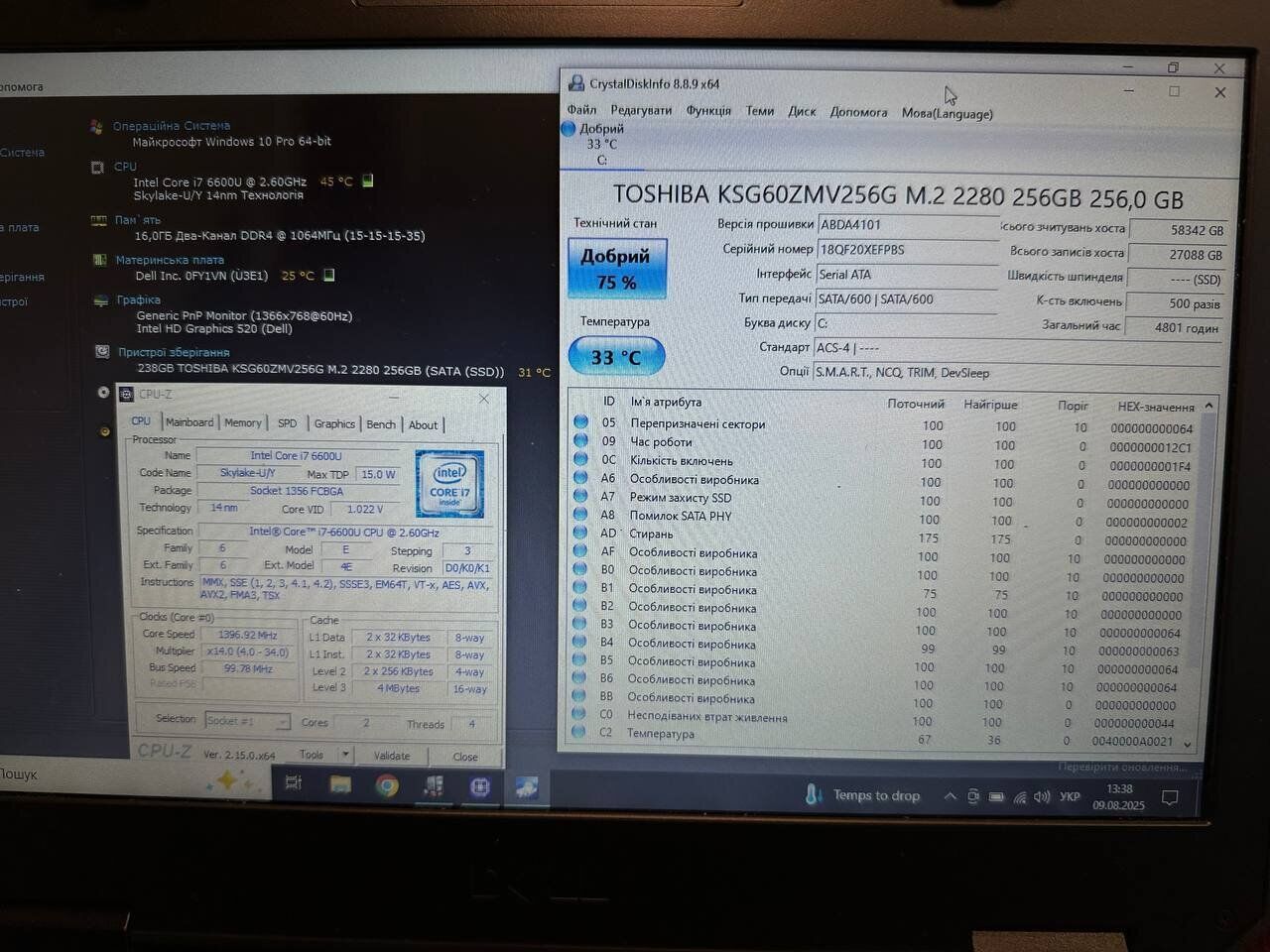This screenshot has height=952, width=1270.
Task: Open the Функція menu in CrystalDiskInfo
Action: point(708,111)
